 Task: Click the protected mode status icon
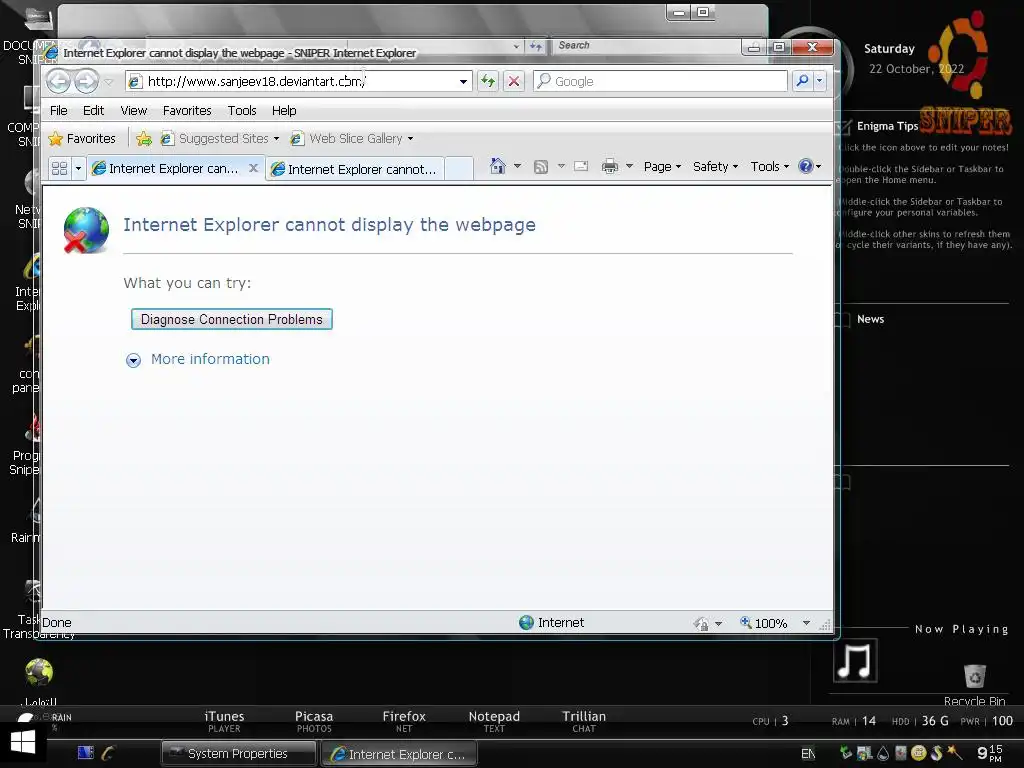[701, 624]
